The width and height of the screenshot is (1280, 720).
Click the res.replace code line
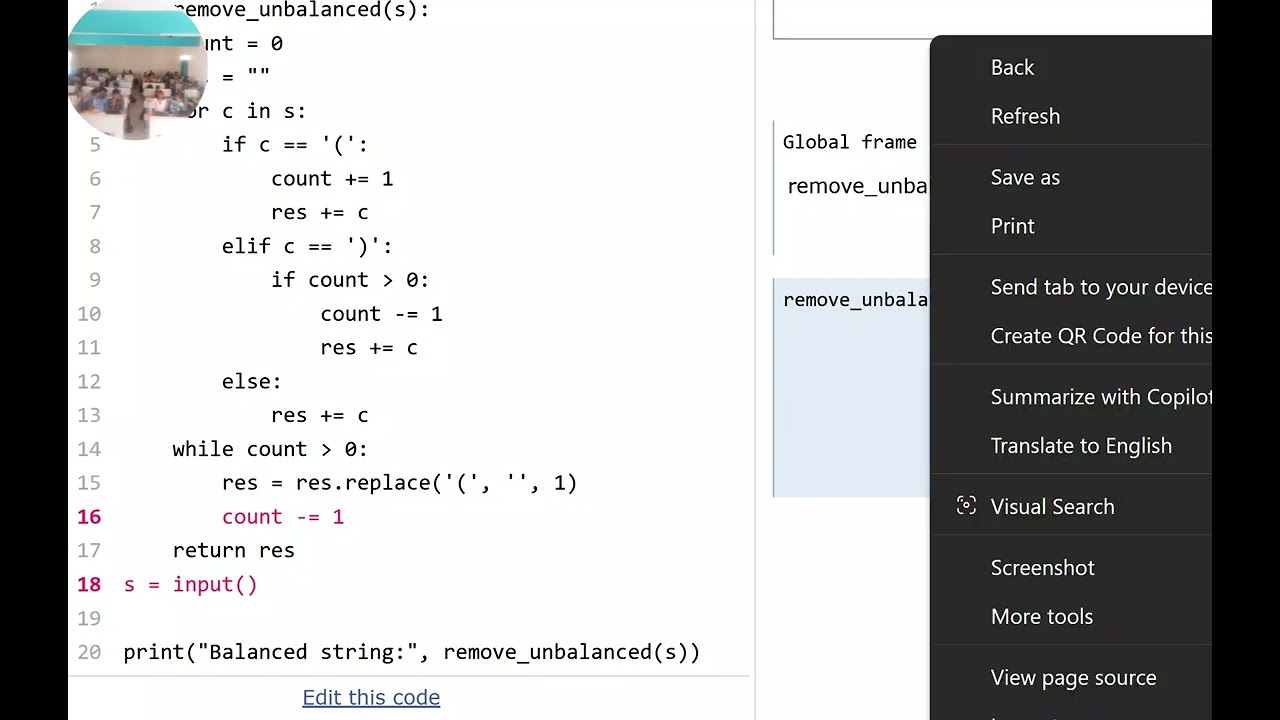[x=399, y=483]
